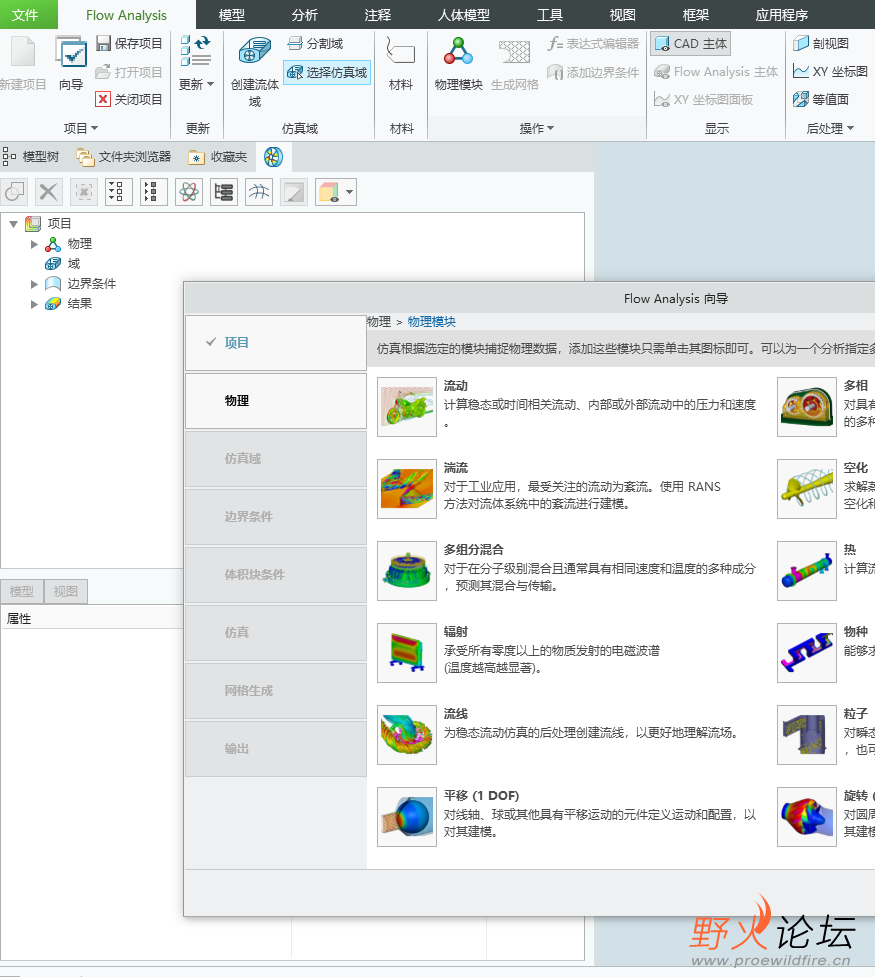Image resolution: width=875 pixels, height=977 pixels.
Task: Switch to the 视图 ribbon tab
Action: tap(623, 14)
